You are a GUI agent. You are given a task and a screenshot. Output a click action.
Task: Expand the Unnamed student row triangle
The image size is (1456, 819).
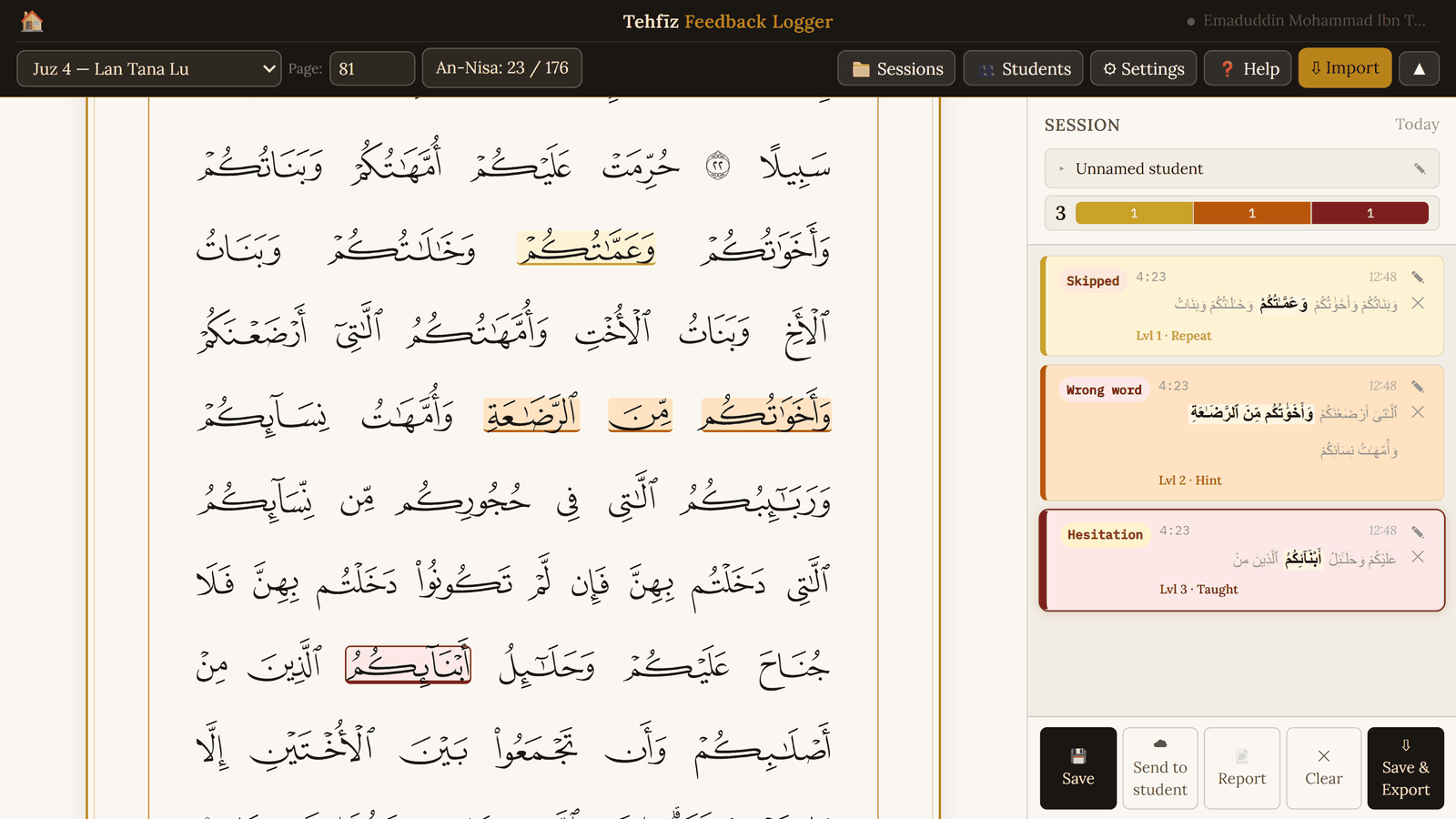[1061, 168]
